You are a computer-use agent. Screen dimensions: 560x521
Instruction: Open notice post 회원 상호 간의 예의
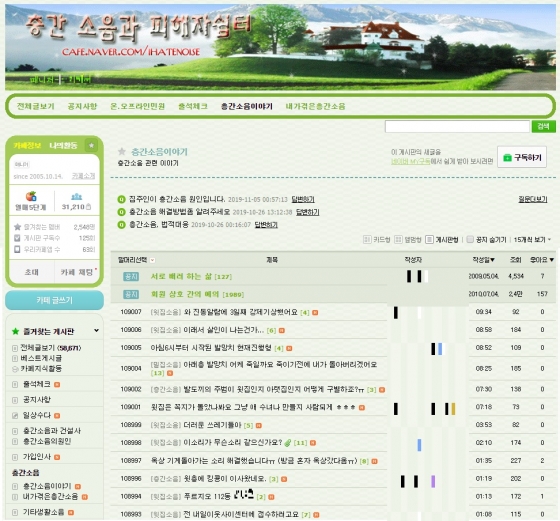point(185,294)
